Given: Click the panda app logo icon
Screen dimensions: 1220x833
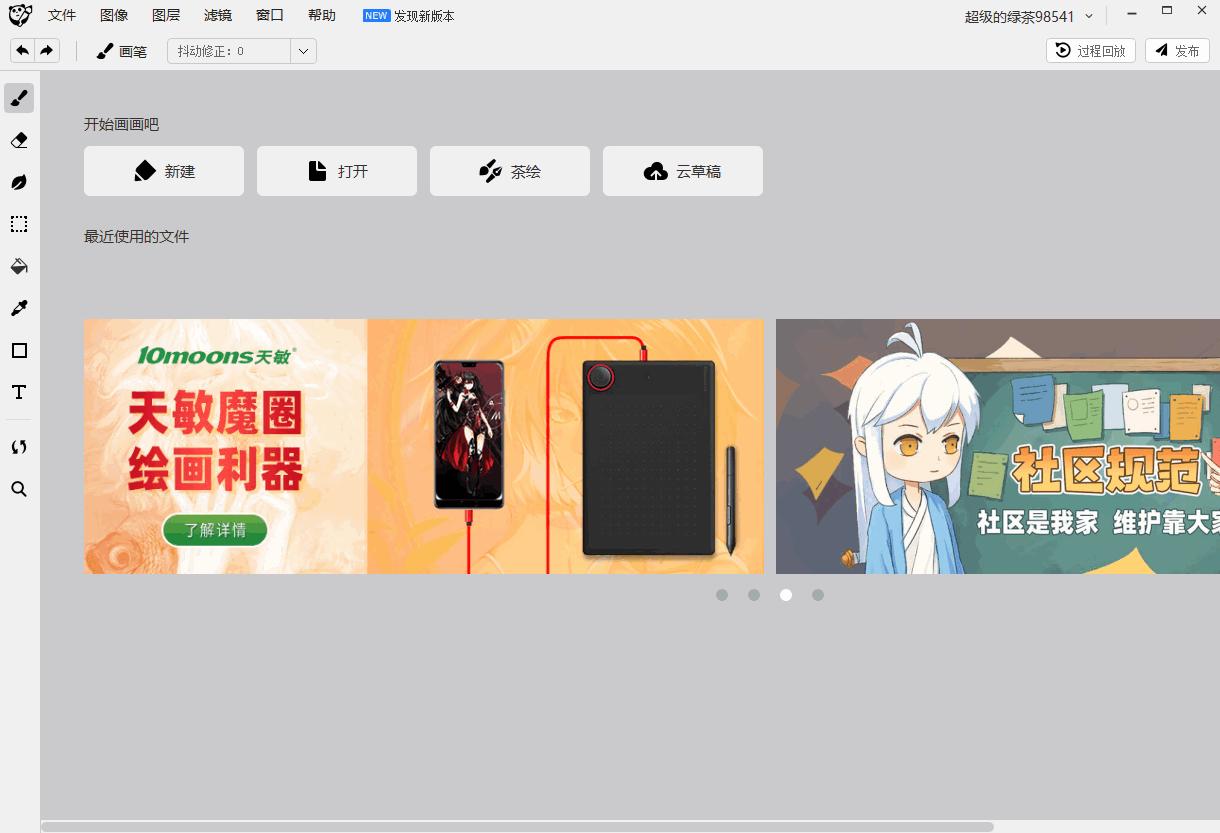Looking at the screenshot, I should click(x=20, y=16).
